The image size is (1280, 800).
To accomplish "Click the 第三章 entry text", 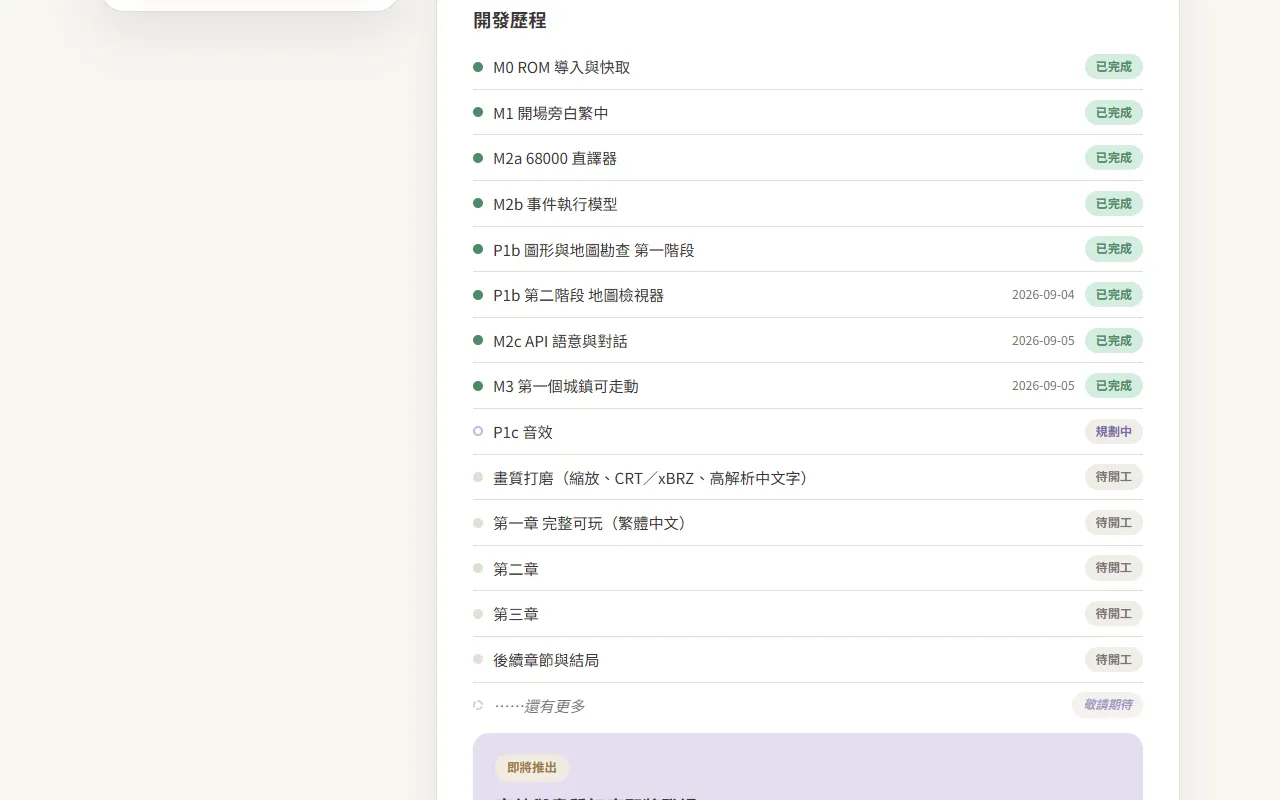I will 516,614.
